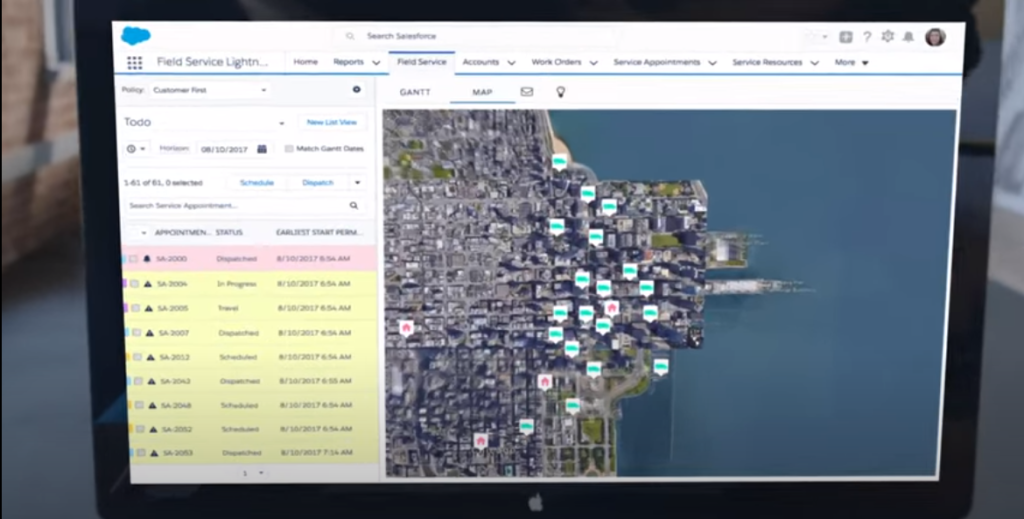Click the Salesforce cloud logo
1024x519 pixels.
135,36
